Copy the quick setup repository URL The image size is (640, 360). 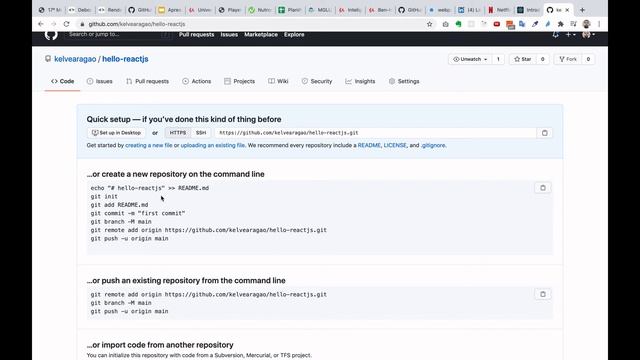tap(544, 133)
